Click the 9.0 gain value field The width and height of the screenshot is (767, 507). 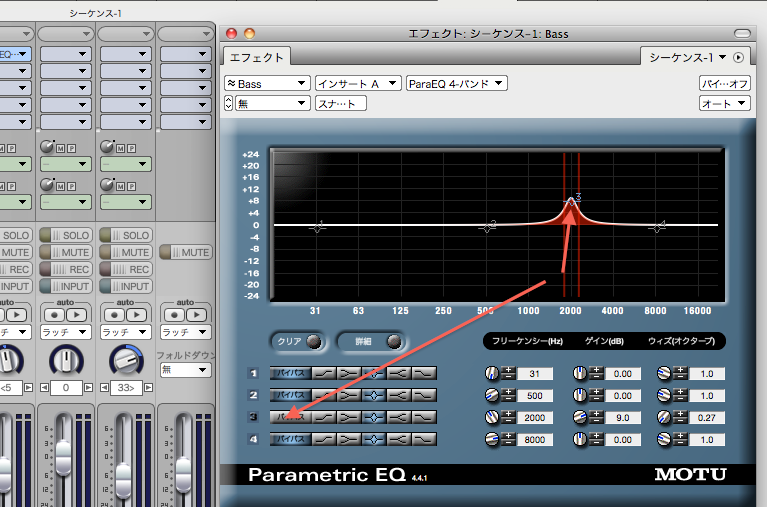pos(623,417)
